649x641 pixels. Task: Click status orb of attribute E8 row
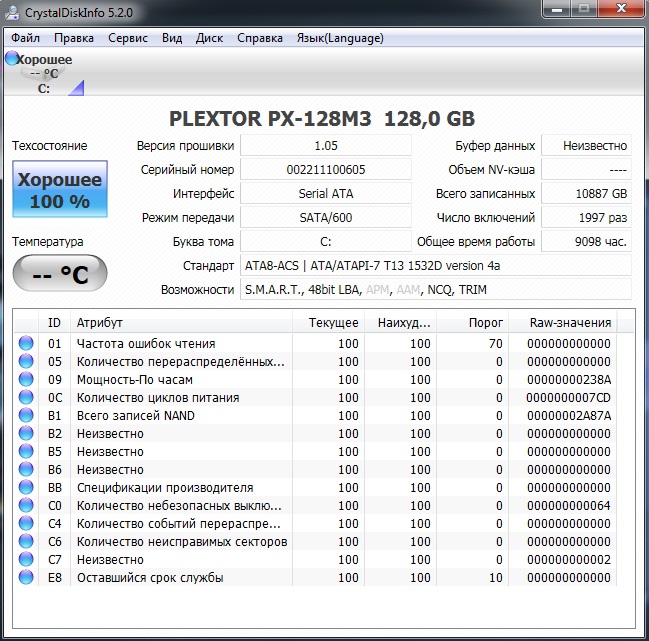(x=26, y=577)
